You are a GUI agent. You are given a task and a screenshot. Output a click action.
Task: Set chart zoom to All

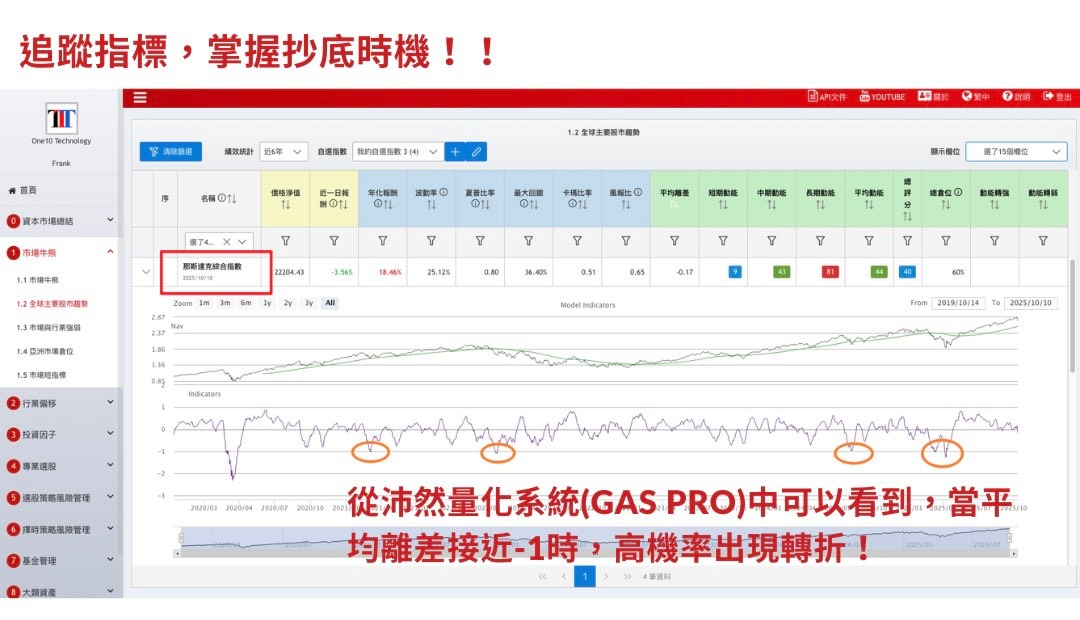tap(331, 303)
